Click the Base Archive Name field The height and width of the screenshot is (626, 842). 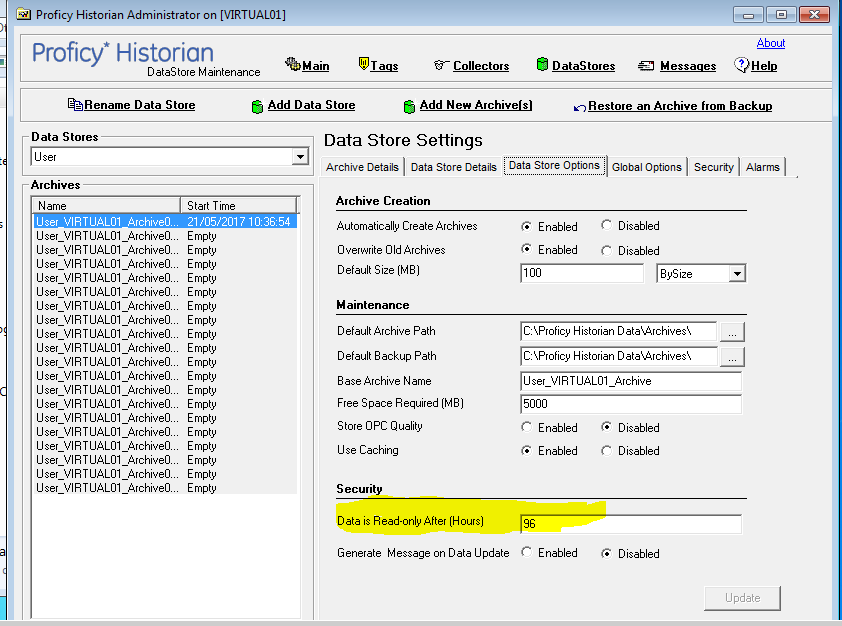631,381
